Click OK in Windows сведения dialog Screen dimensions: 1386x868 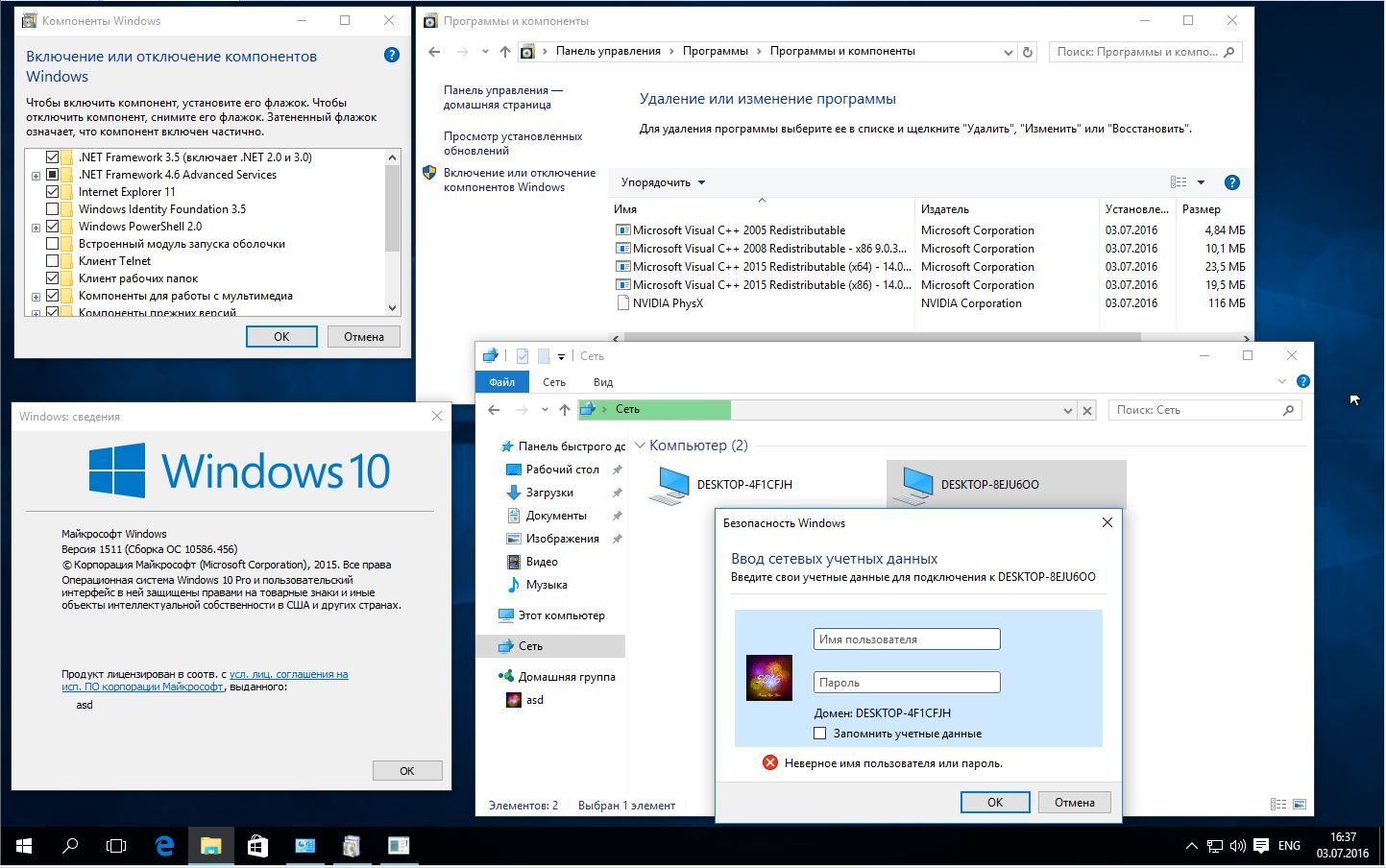407,771
